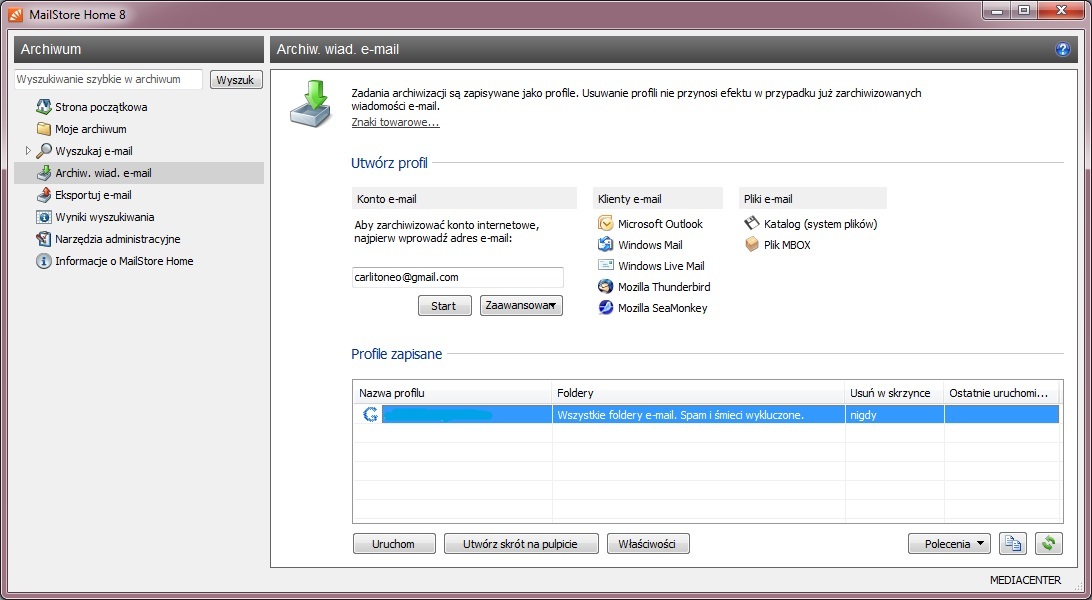
Task: Click the Windows Live Mail icon
Action: click(606, 266)
